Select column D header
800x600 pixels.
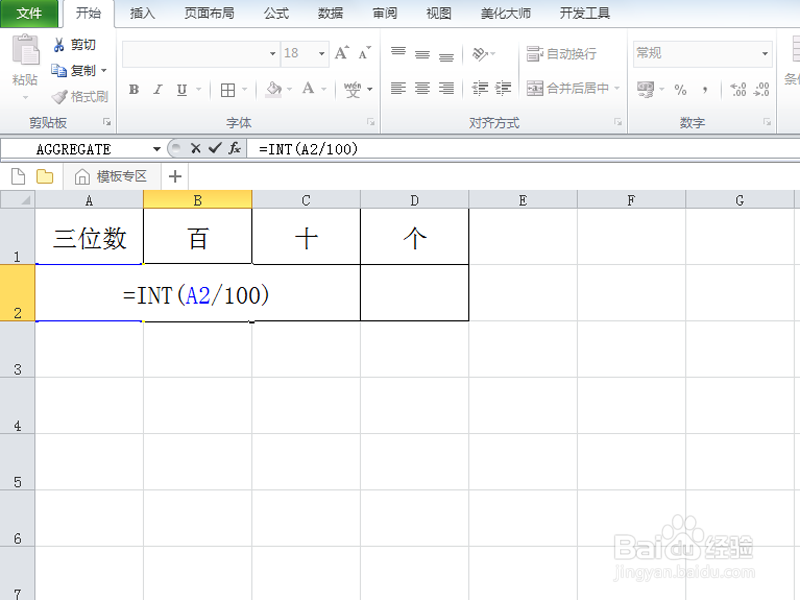pos(414,201)
